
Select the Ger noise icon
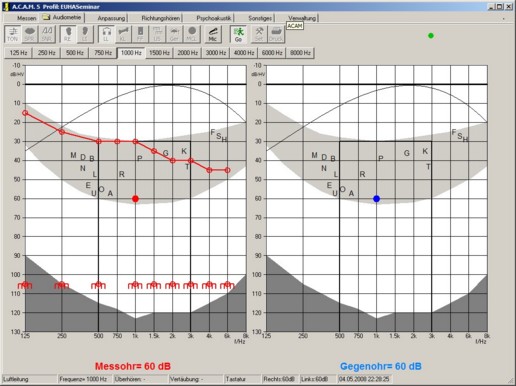pyautogui.click(x=174, y=34)
